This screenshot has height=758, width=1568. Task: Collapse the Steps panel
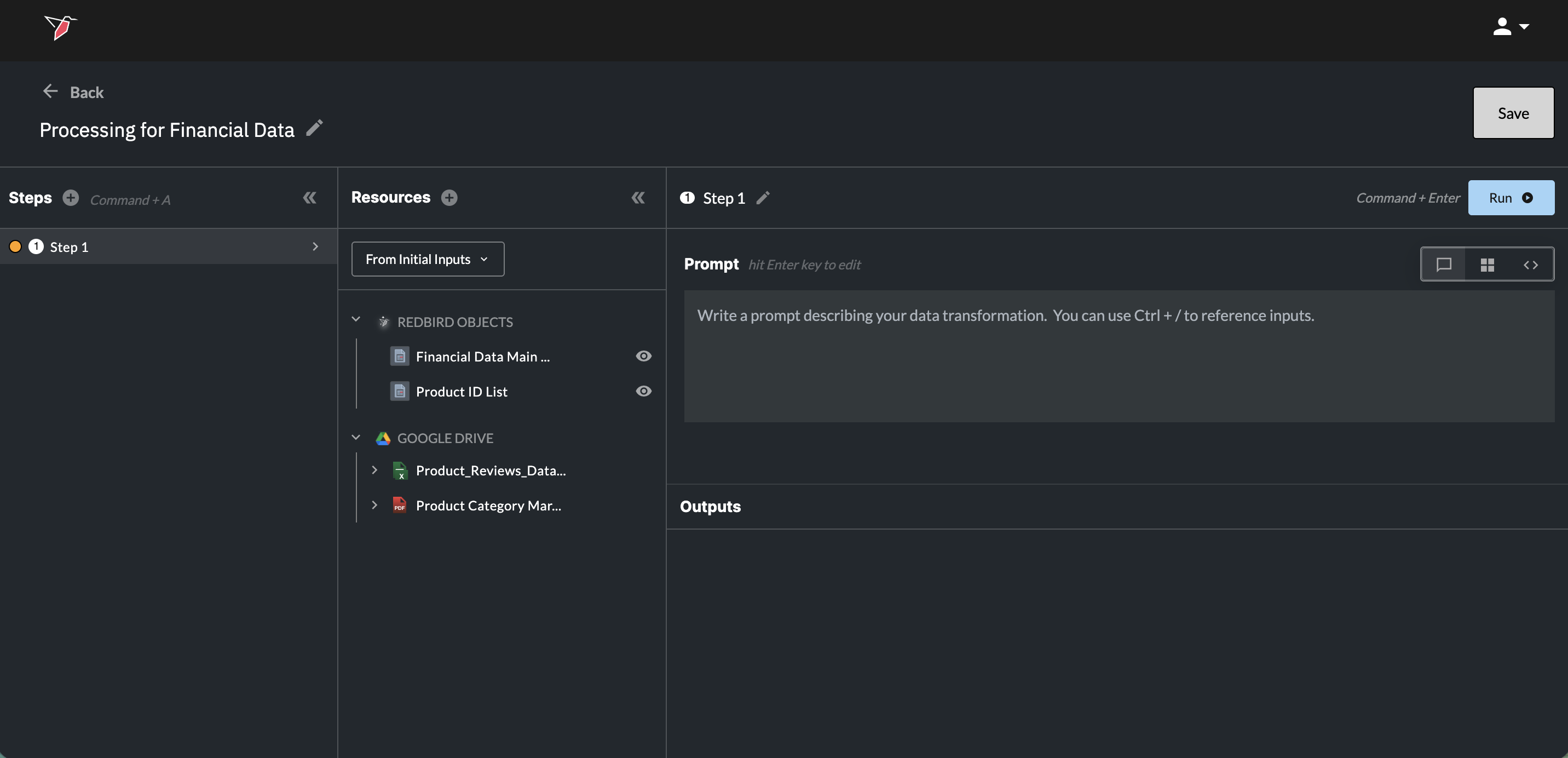click(309, 198)
